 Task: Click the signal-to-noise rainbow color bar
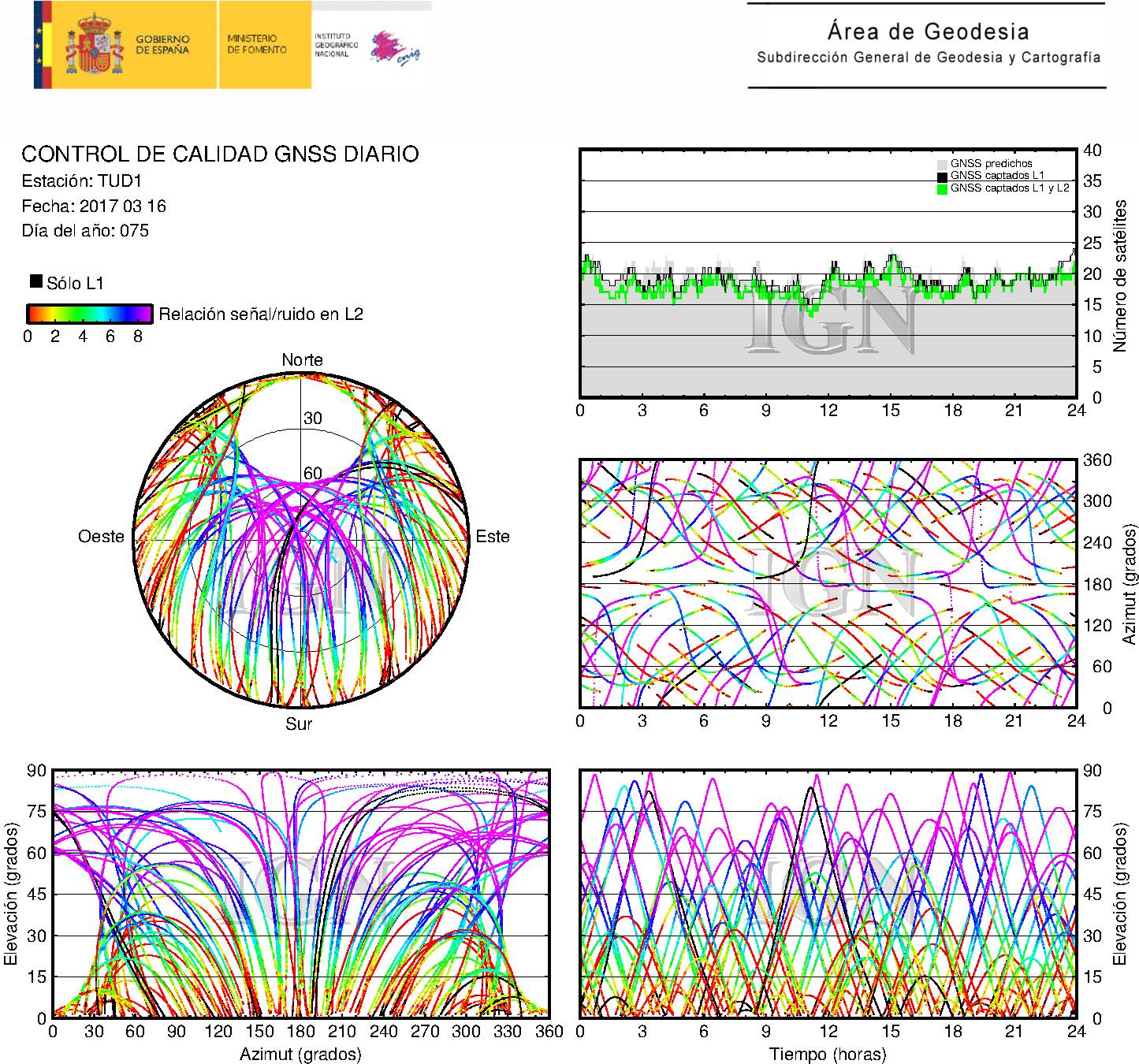(89, 314)
